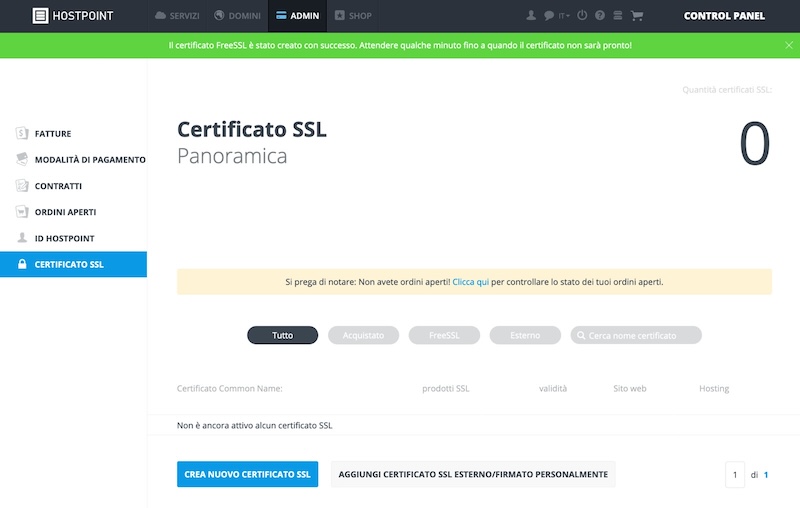Screen dimensions: 800x508
Task: Click the Hosting column header
Action: [x=714, y=388]
